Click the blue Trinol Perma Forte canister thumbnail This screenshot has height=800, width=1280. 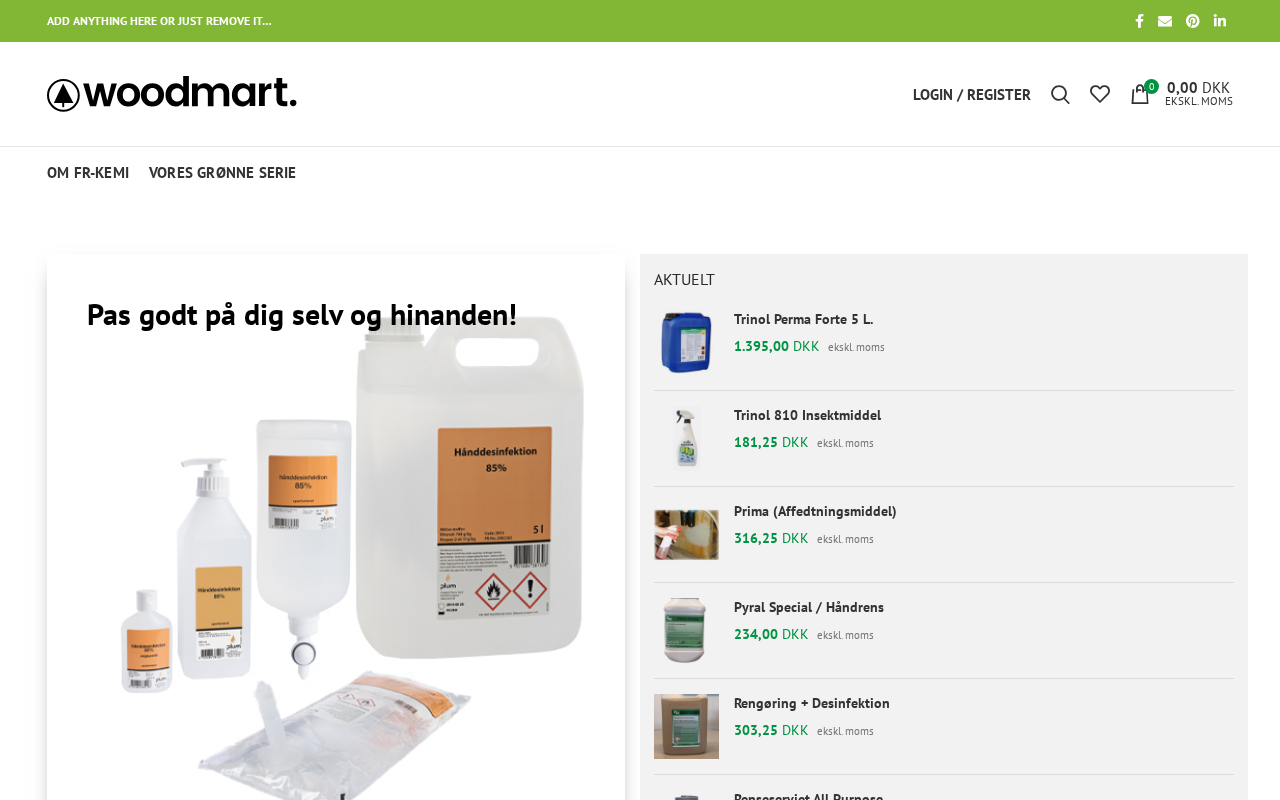[686, 342]
